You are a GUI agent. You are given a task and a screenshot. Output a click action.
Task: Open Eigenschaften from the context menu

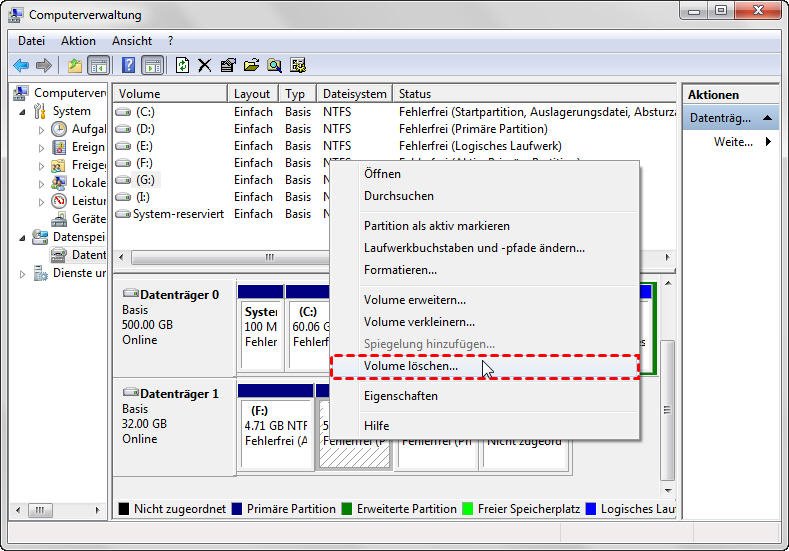click(485, 396)
